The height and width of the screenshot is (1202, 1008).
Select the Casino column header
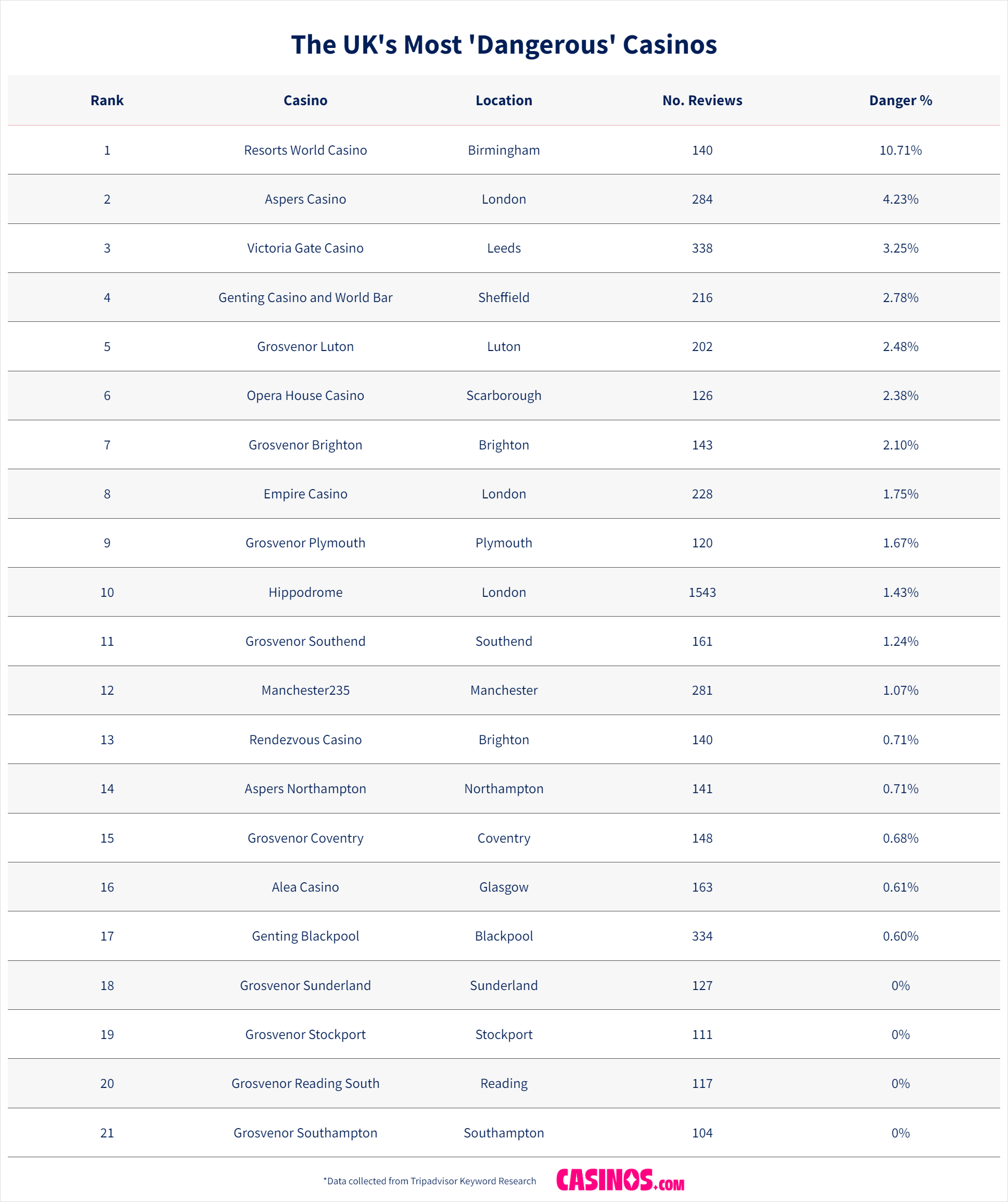pyautogui.click(x=305, y=100)
